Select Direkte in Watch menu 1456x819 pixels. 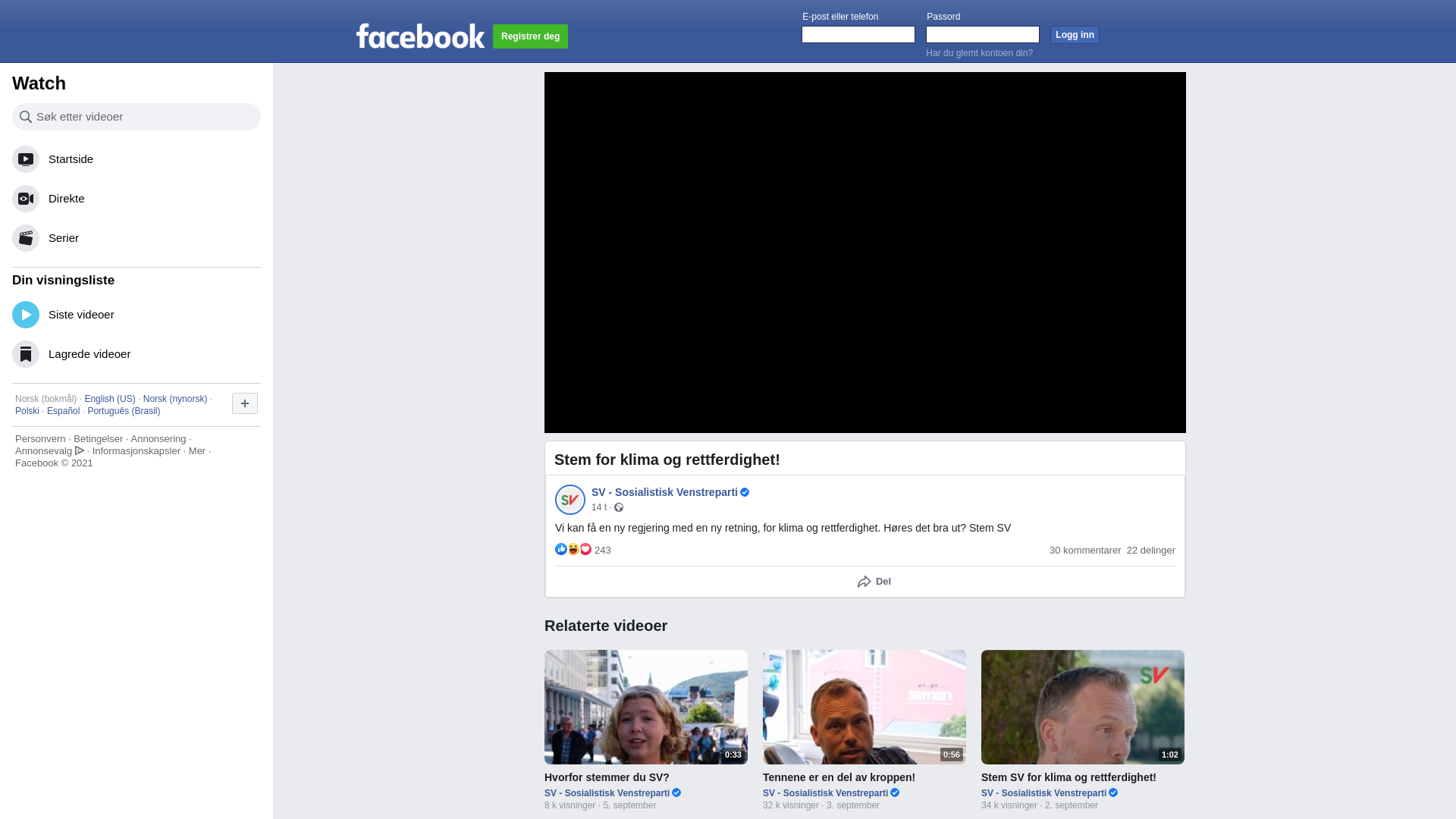[x=136, y=199]
